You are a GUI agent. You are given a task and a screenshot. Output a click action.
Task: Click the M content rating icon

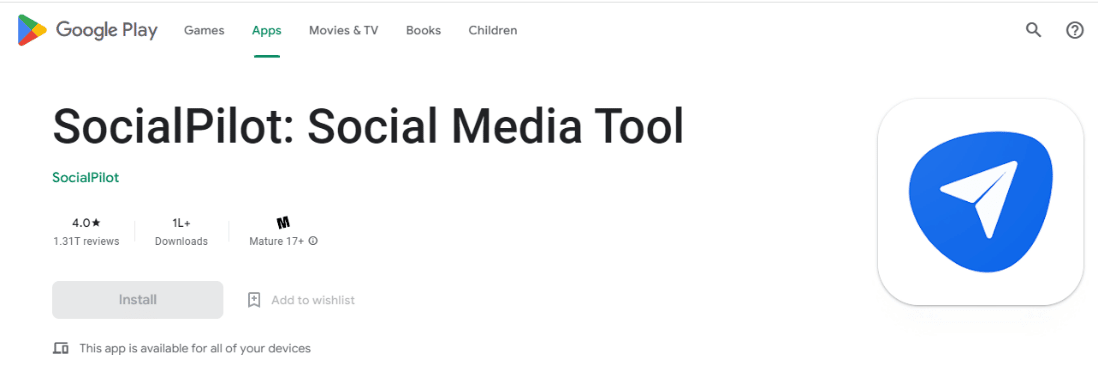tap(284, 223)
